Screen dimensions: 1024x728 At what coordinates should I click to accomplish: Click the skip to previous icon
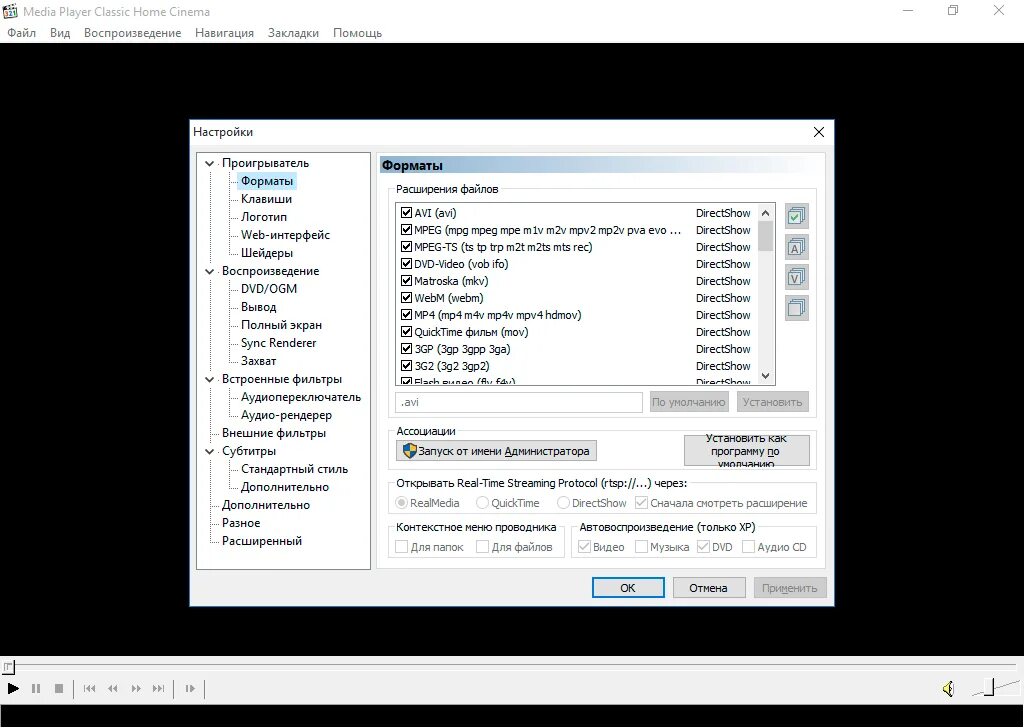[x=89, y=688]
